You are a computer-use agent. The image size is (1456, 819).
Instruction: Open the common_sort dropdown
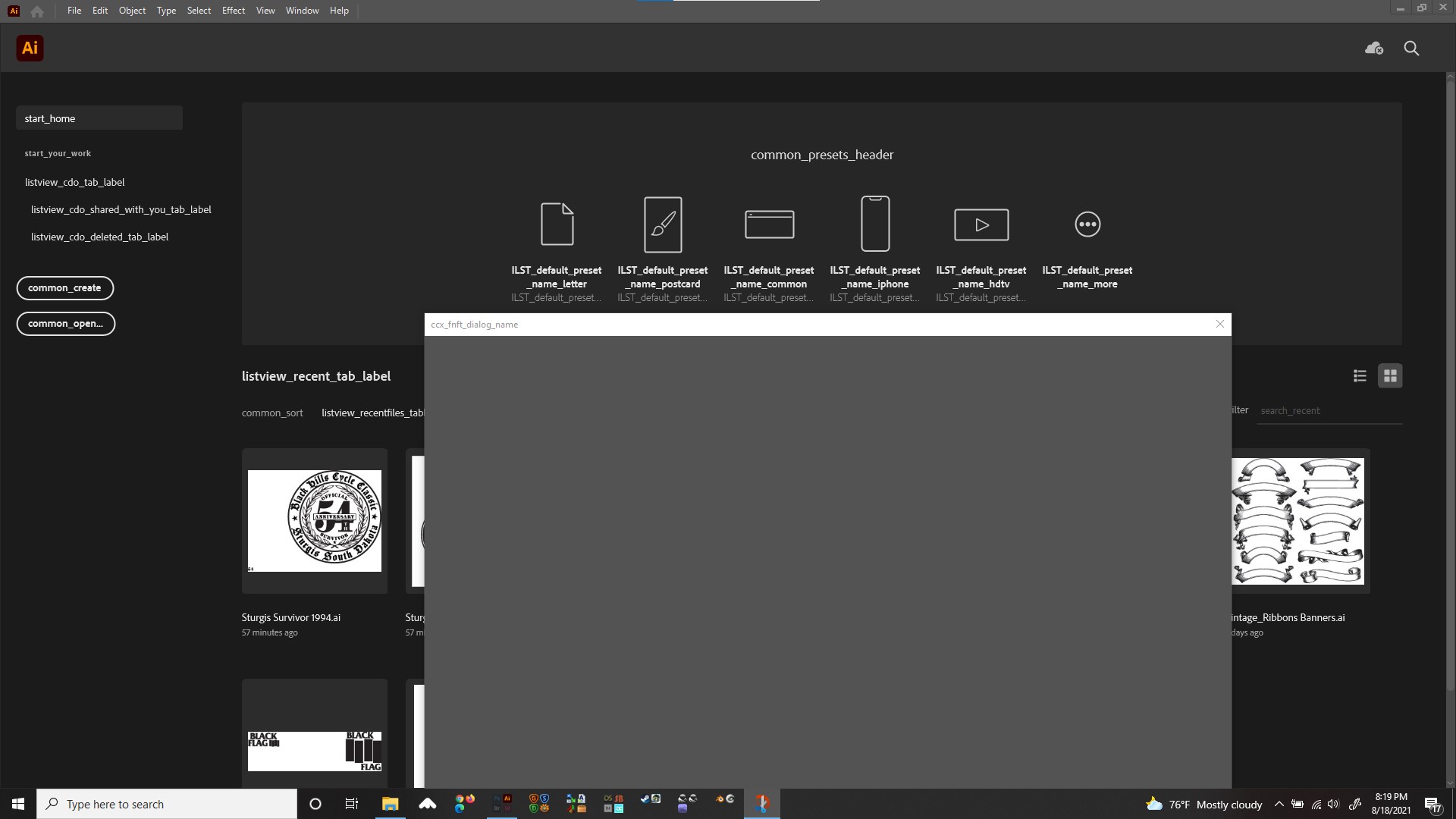pos(272,413)
